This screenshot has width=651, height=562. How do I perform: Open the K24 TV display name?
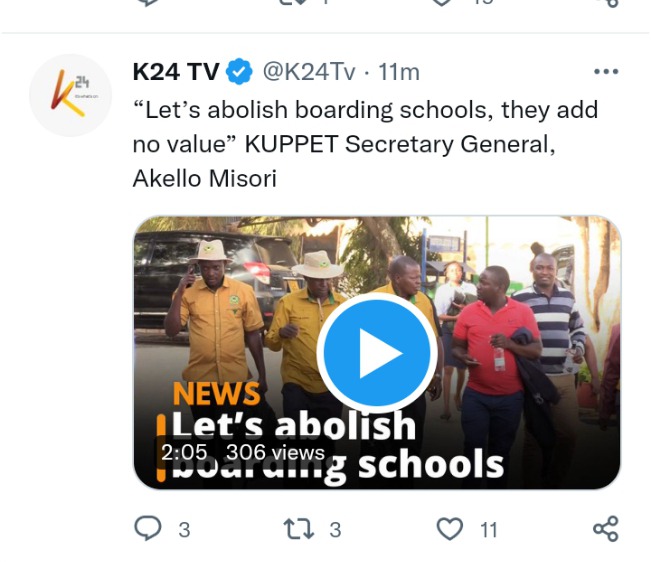176,72
